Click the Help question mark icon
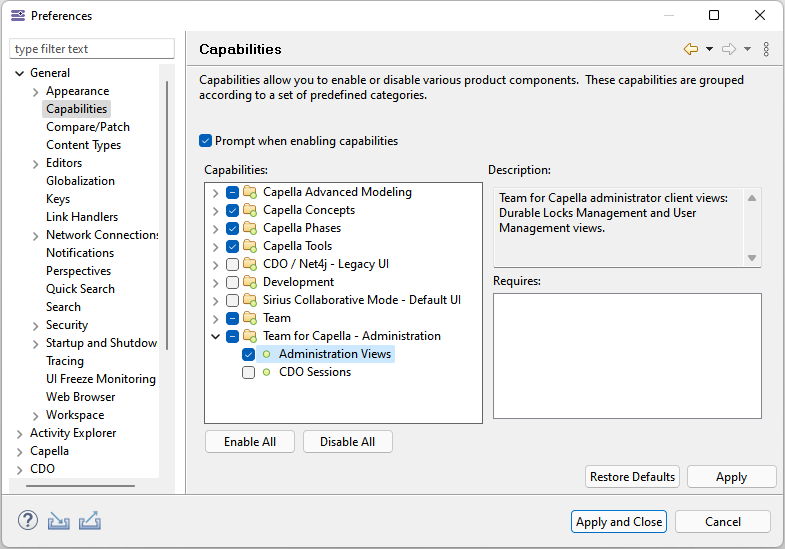785x549 pixels. click(28, 521)
